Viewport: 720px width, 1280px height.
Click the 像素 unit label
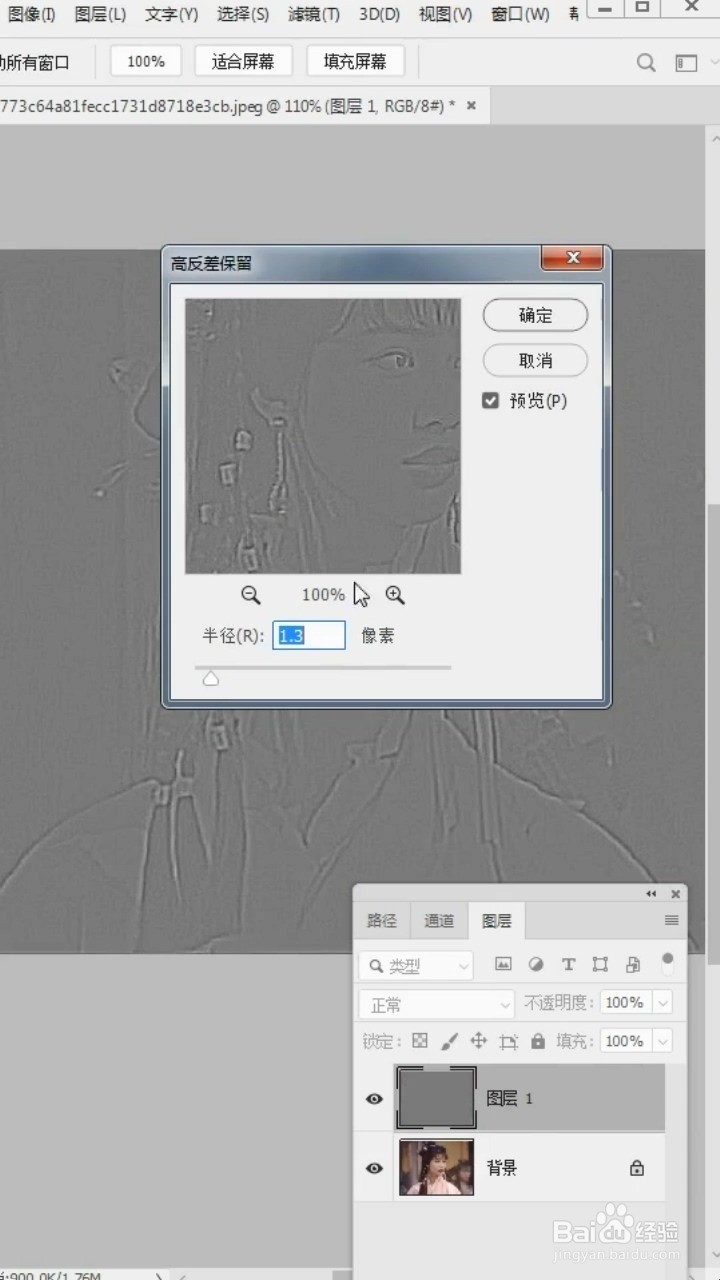pos(378,636)
